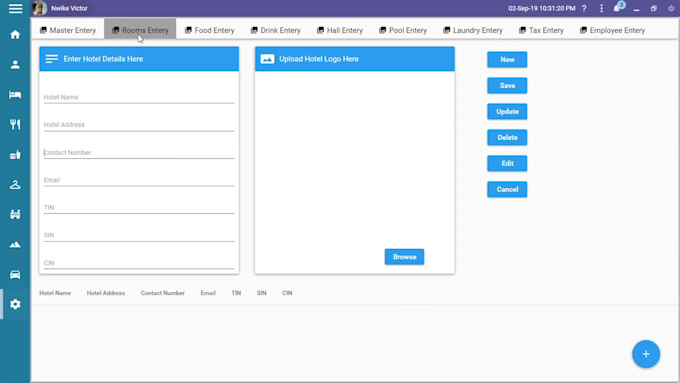Click the Cancel button
The width and height of the screenshot is (680, 383).
pyautogui.click(x=507, y=190)
